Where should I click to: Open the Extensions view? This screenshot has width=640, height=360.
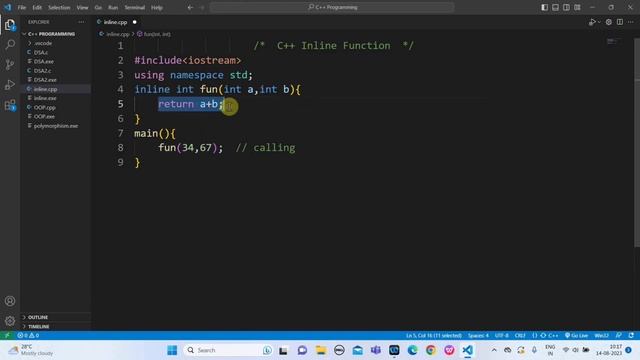[x=10, y=105]
